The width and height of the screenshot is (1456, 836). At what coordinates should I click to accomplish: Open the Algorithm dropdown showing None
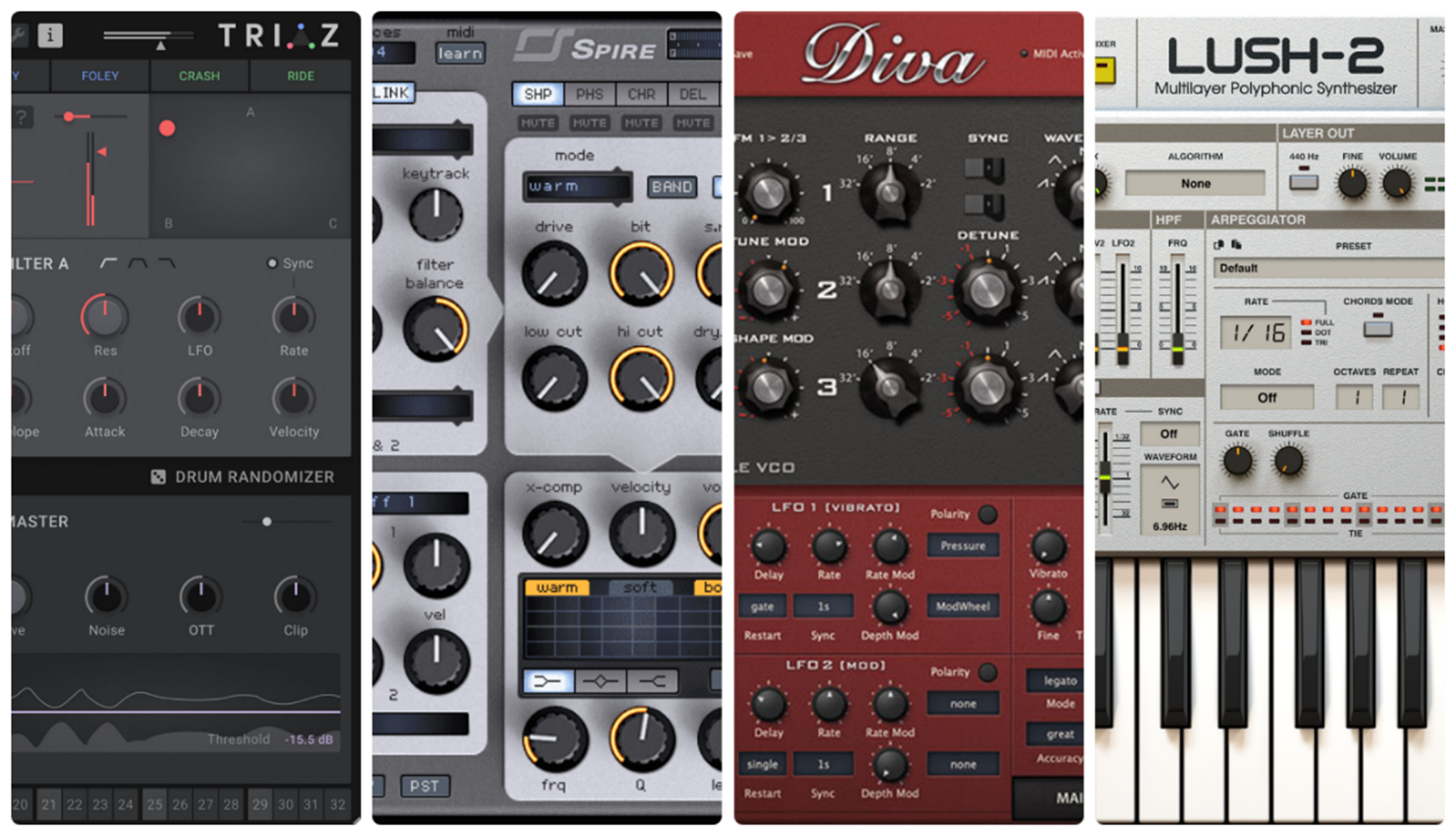[1195, 184]
